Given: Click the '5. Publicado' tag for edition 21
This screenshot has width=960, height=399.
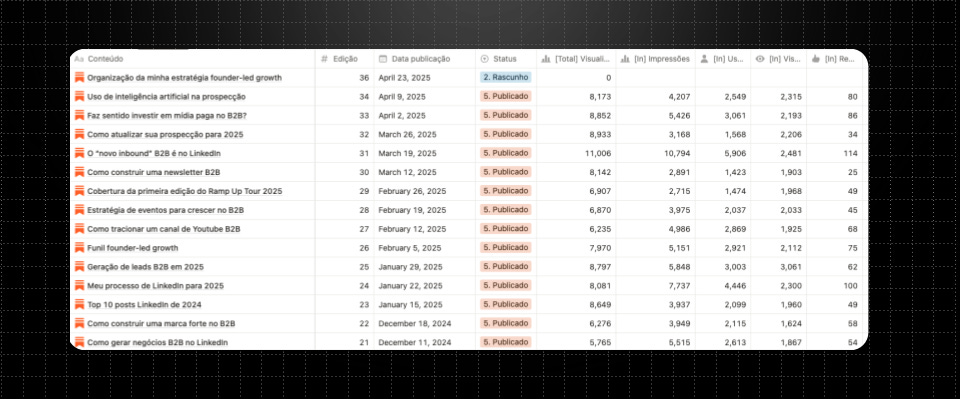Looking at the screenshot, I should click(505, 342).
